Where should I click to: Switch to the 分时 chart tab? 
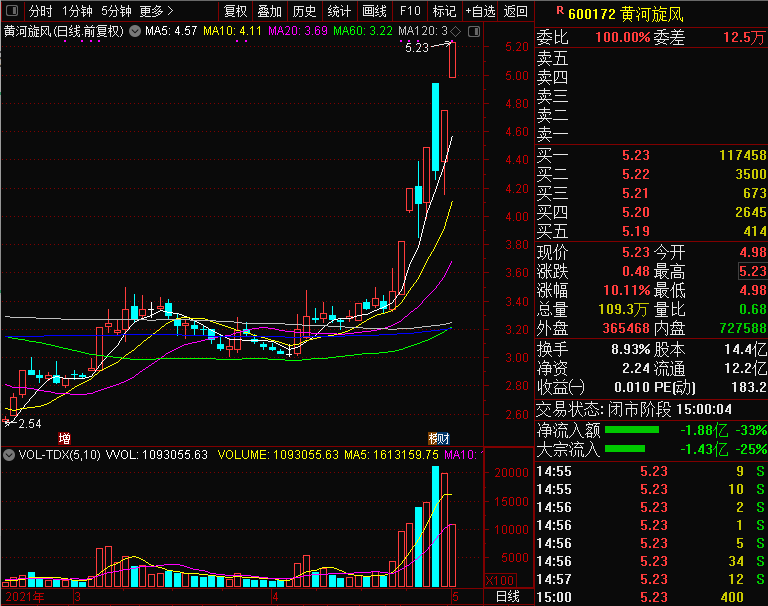pyautogui.click(x=41, y=11)
